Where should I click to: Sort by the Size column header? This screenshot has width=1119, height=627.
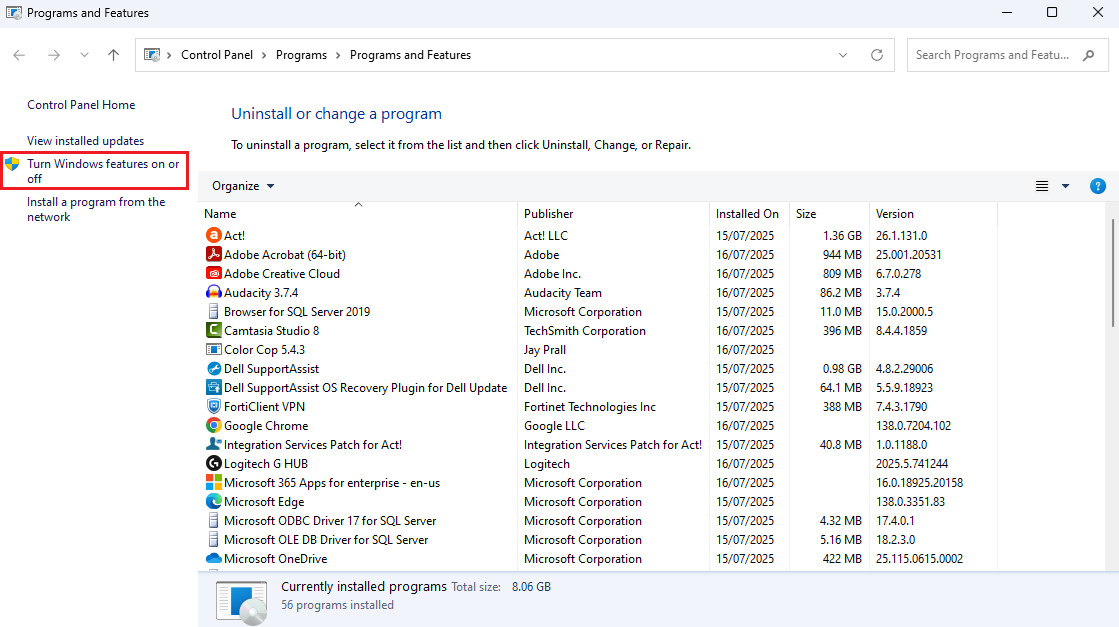click(829, 213)
